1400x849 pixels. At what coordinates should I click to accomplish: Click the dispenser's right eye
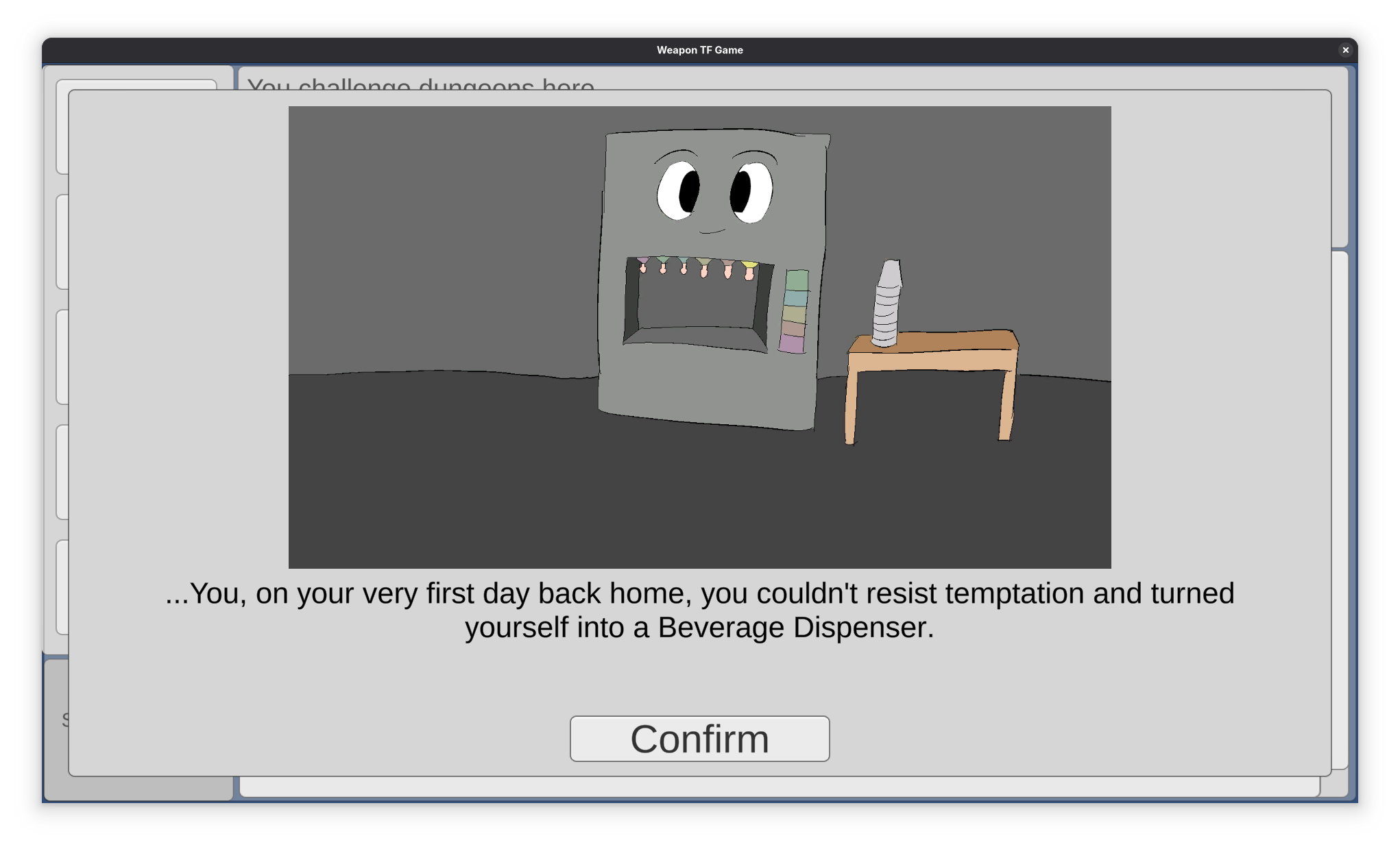pos(751,193)
